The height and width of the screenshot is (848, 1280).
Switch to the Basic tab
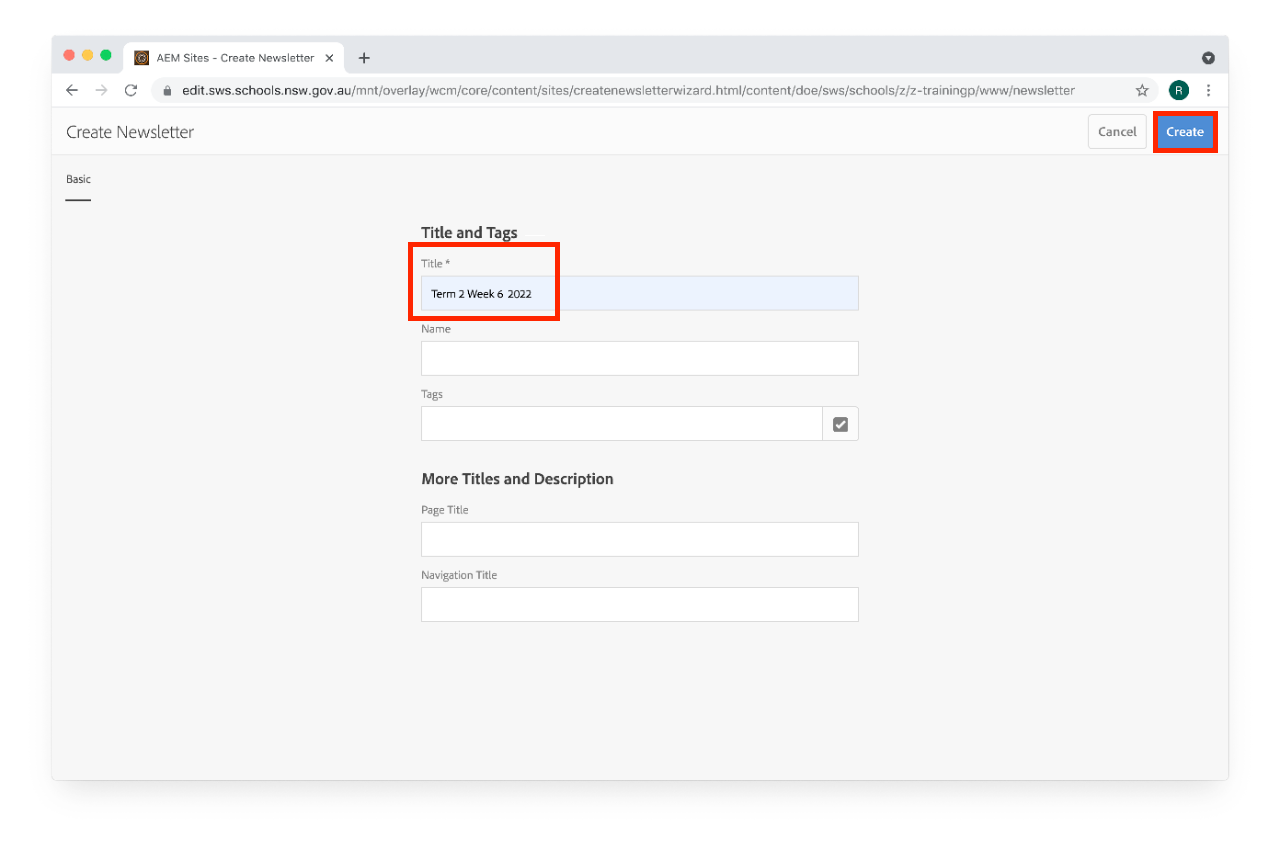pyautogui.click(x=78, y=180)
